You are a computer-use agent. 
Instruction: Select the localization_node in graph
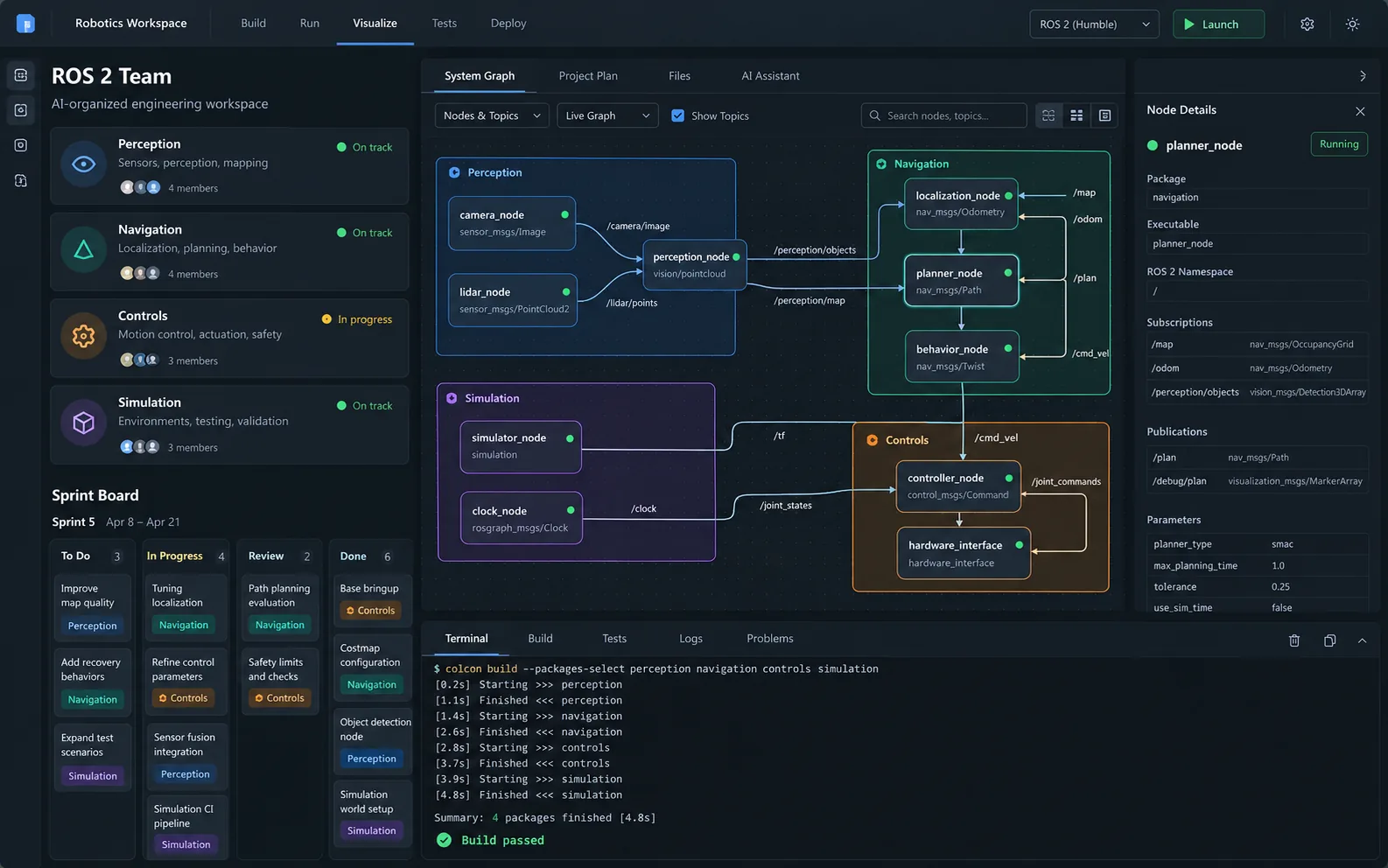(961, 204)
